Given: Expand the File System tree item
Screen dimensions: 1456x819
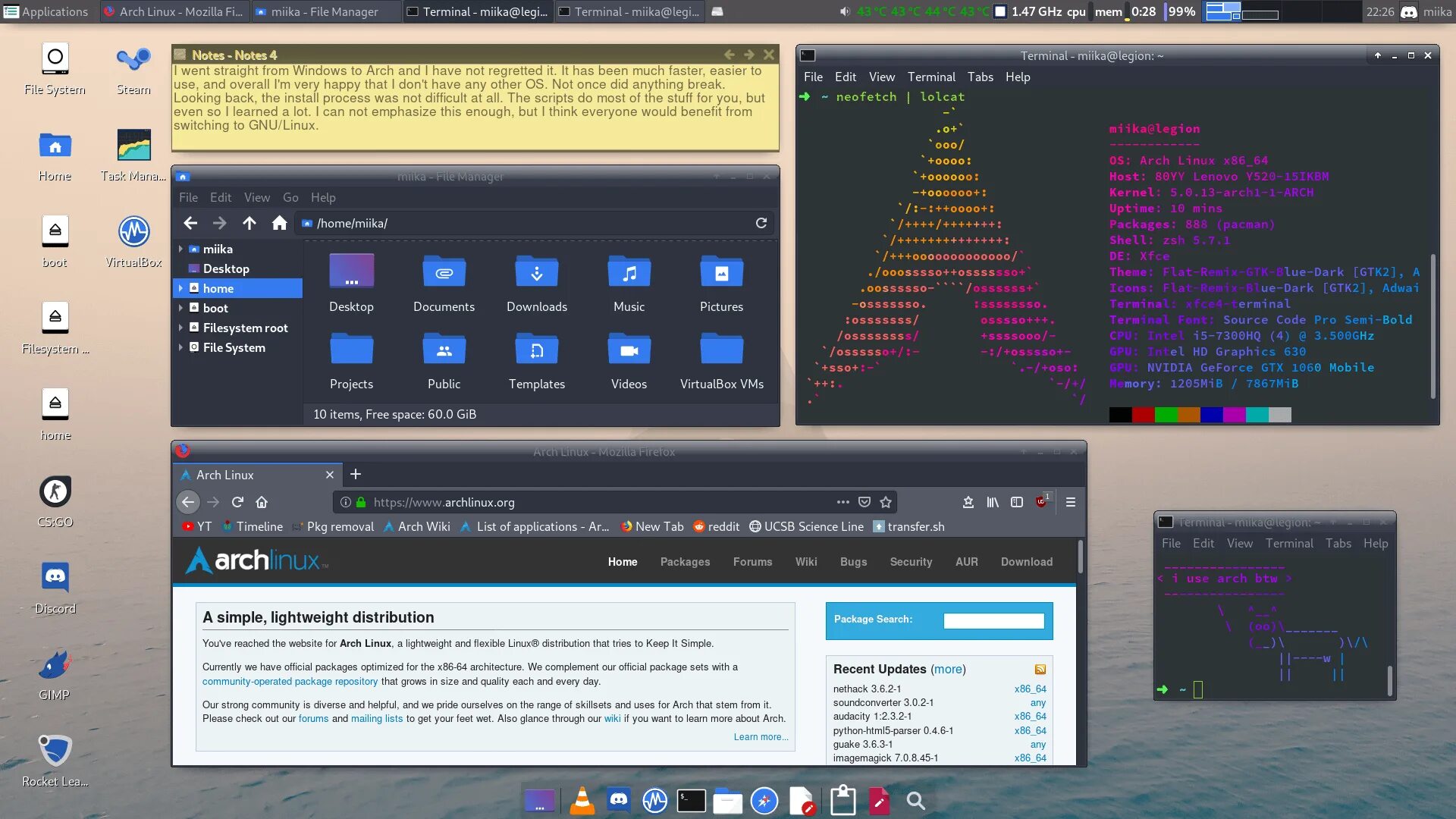Looking at the screenshot, I should pyautogui.click(x=180, y=347).
